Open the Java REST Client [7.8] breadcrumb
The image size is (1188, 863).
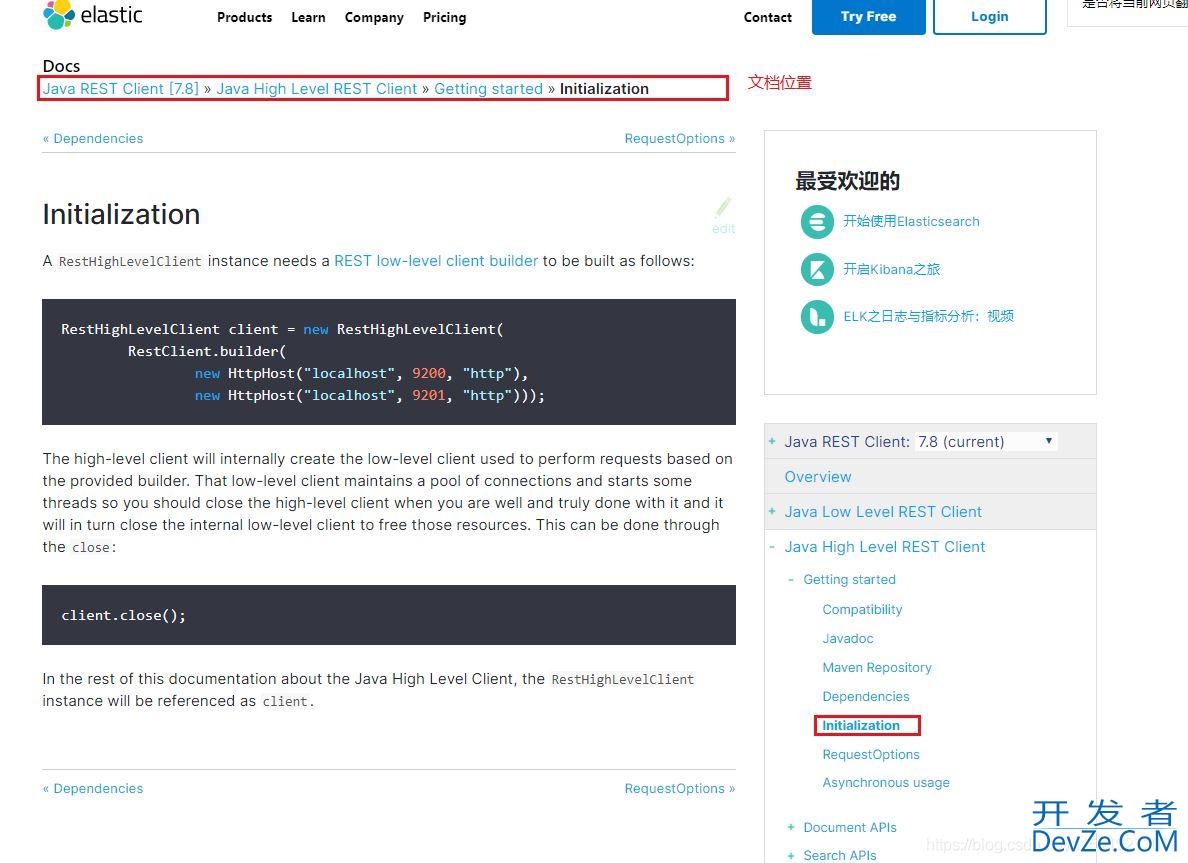[x=120, y=89]
